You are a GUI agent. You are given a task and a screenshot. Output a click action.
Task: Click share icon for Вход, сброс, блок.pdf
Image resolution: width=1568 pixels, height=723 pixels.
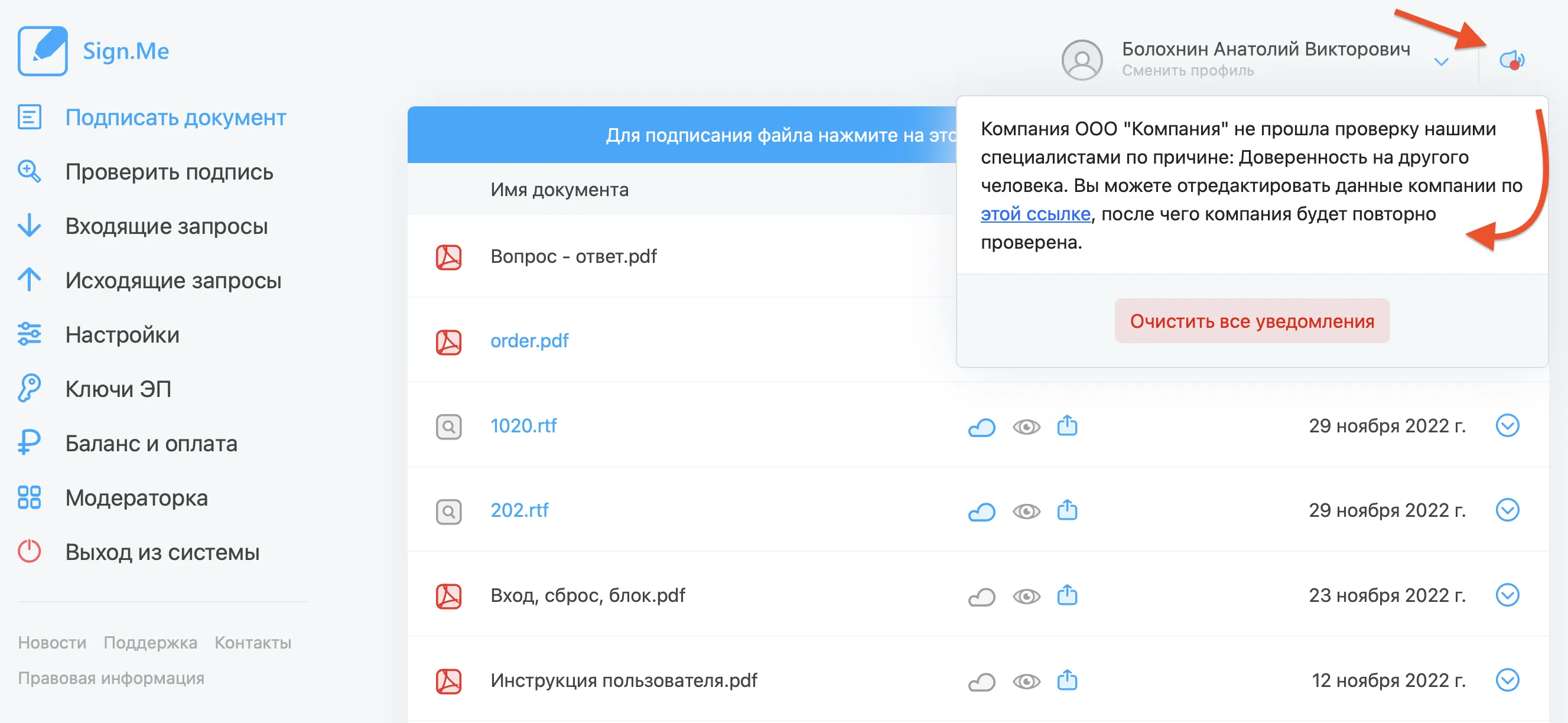click(1067, 595)
